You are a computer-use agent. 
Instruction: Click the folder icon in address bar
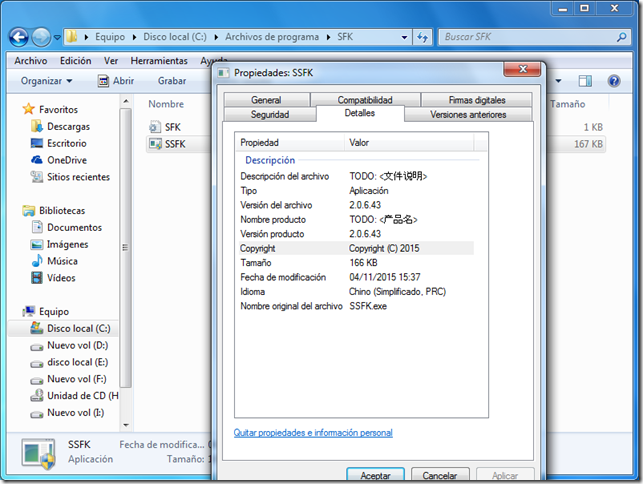pos(72,37)
